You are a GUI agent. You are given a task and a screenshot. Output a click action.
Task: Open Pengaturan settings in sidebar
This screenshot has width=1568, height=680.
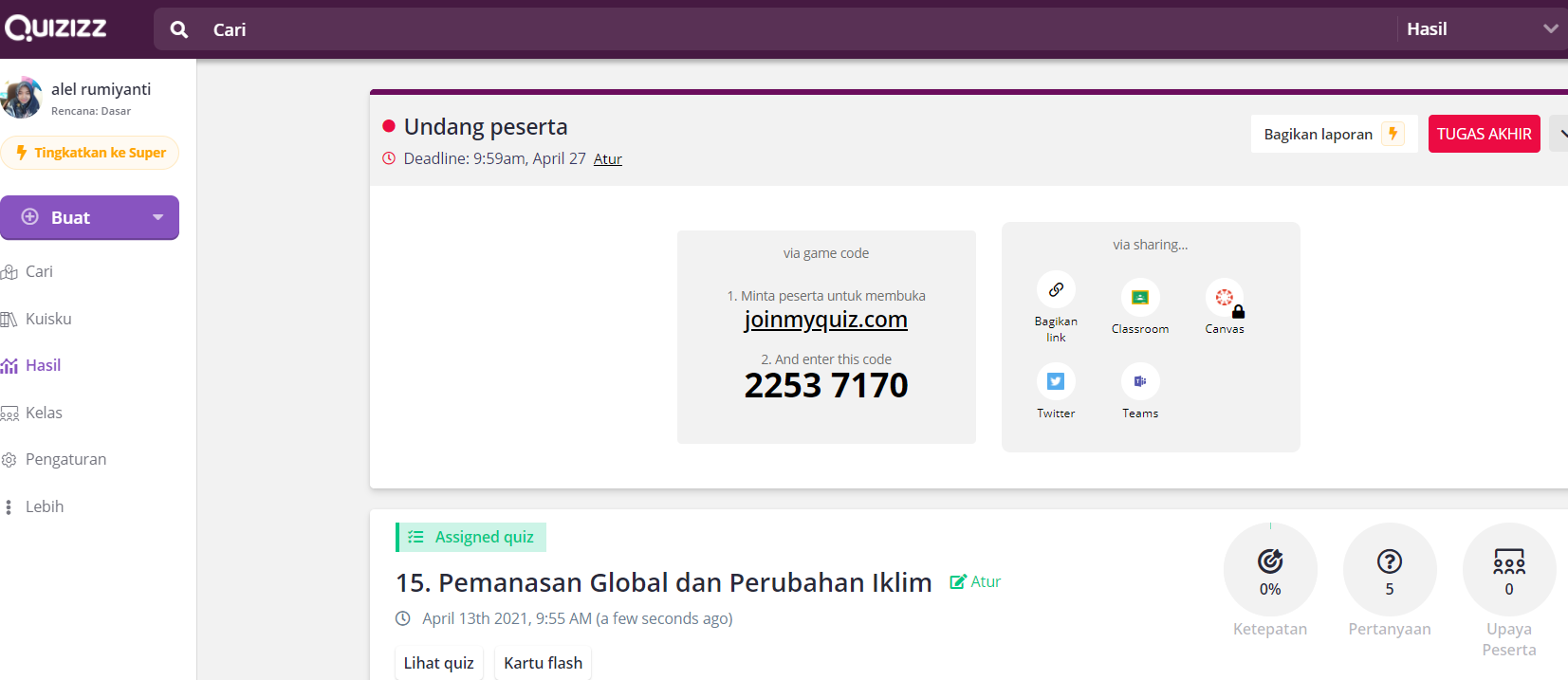click(x=65, y=459)
